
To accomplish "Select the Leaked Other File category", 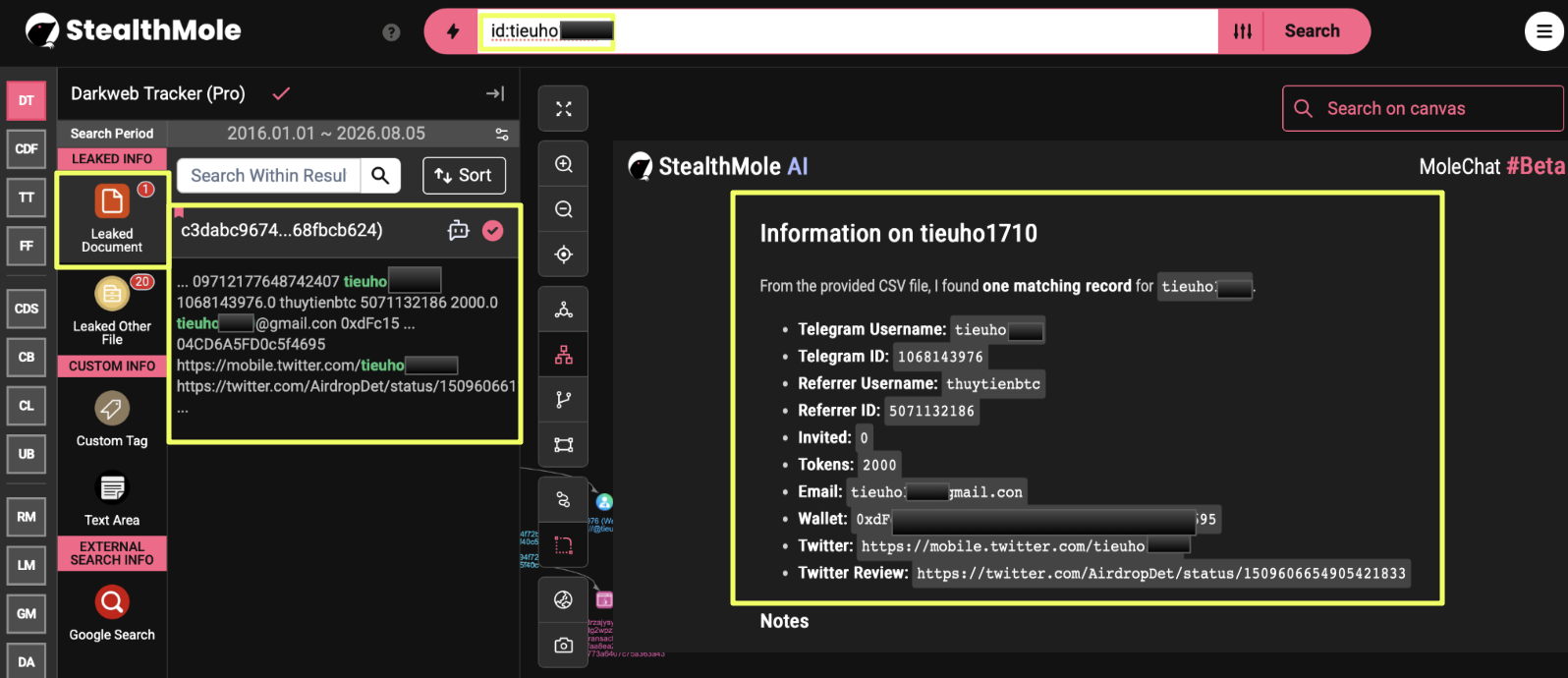I will click(112, 311).
